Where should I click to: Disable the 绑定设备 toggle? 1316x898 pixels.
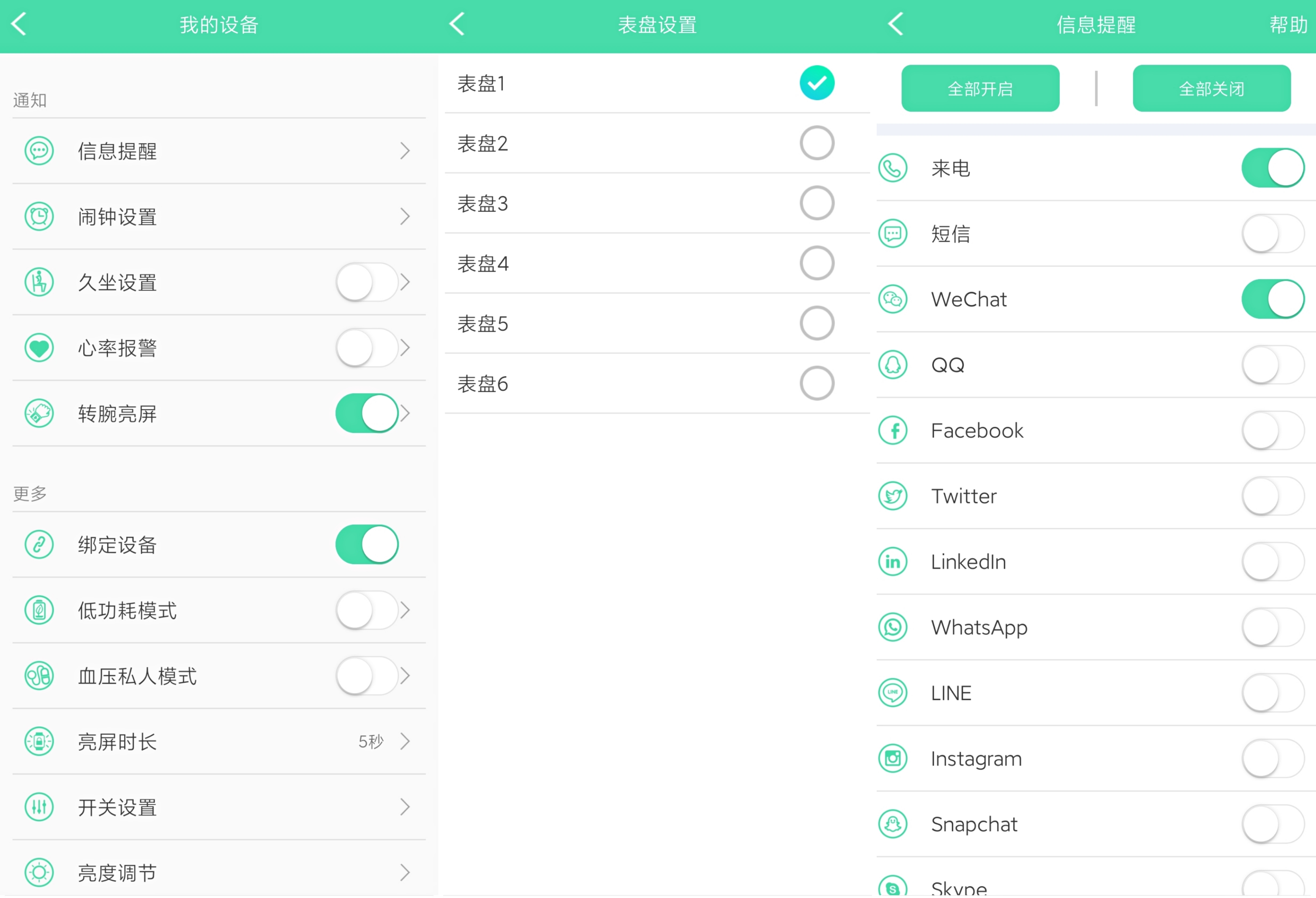pyautogui.click(x=367, y=544)
